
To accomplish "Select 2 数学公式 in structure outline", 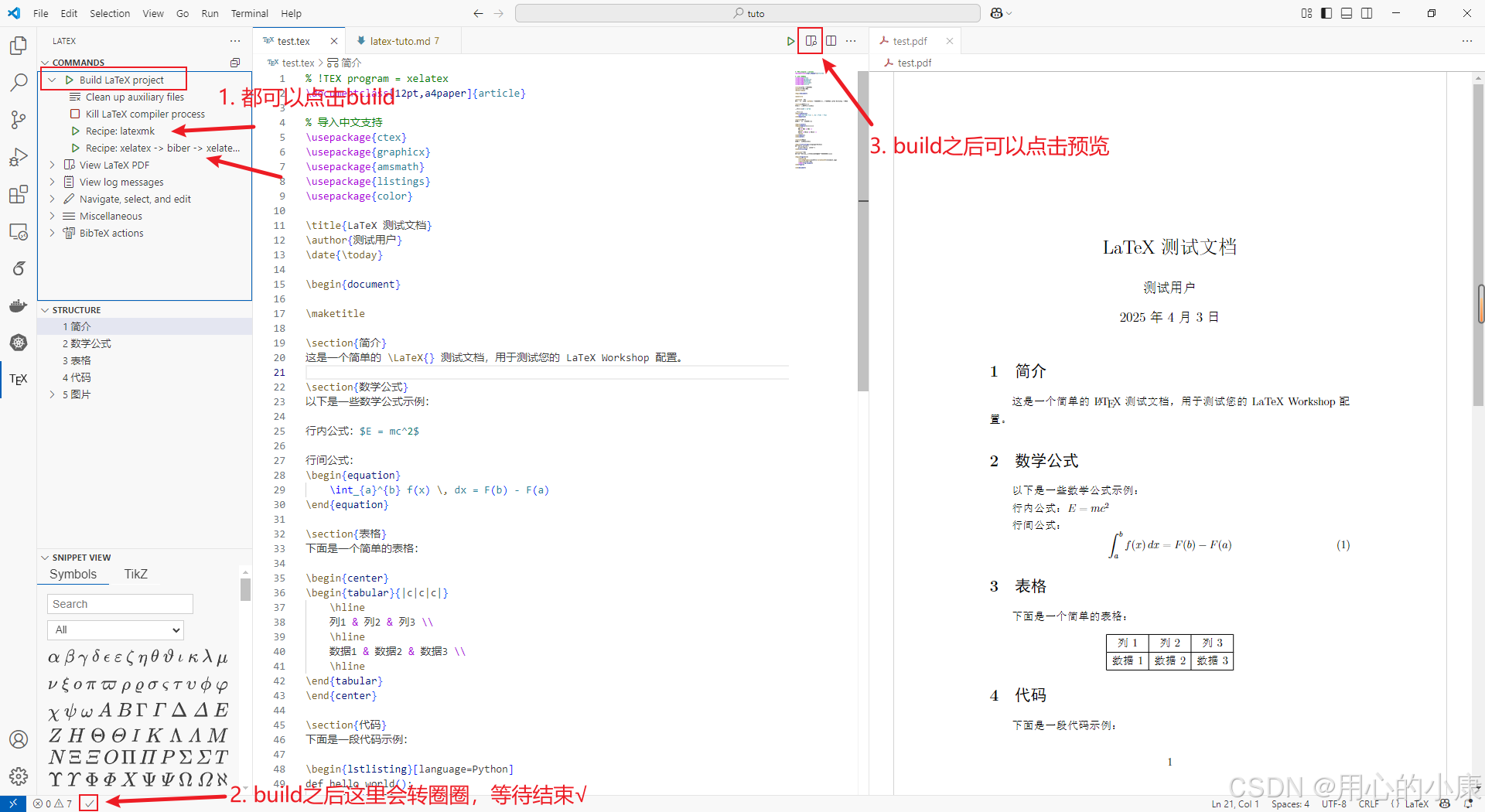I will pos(87,343).
